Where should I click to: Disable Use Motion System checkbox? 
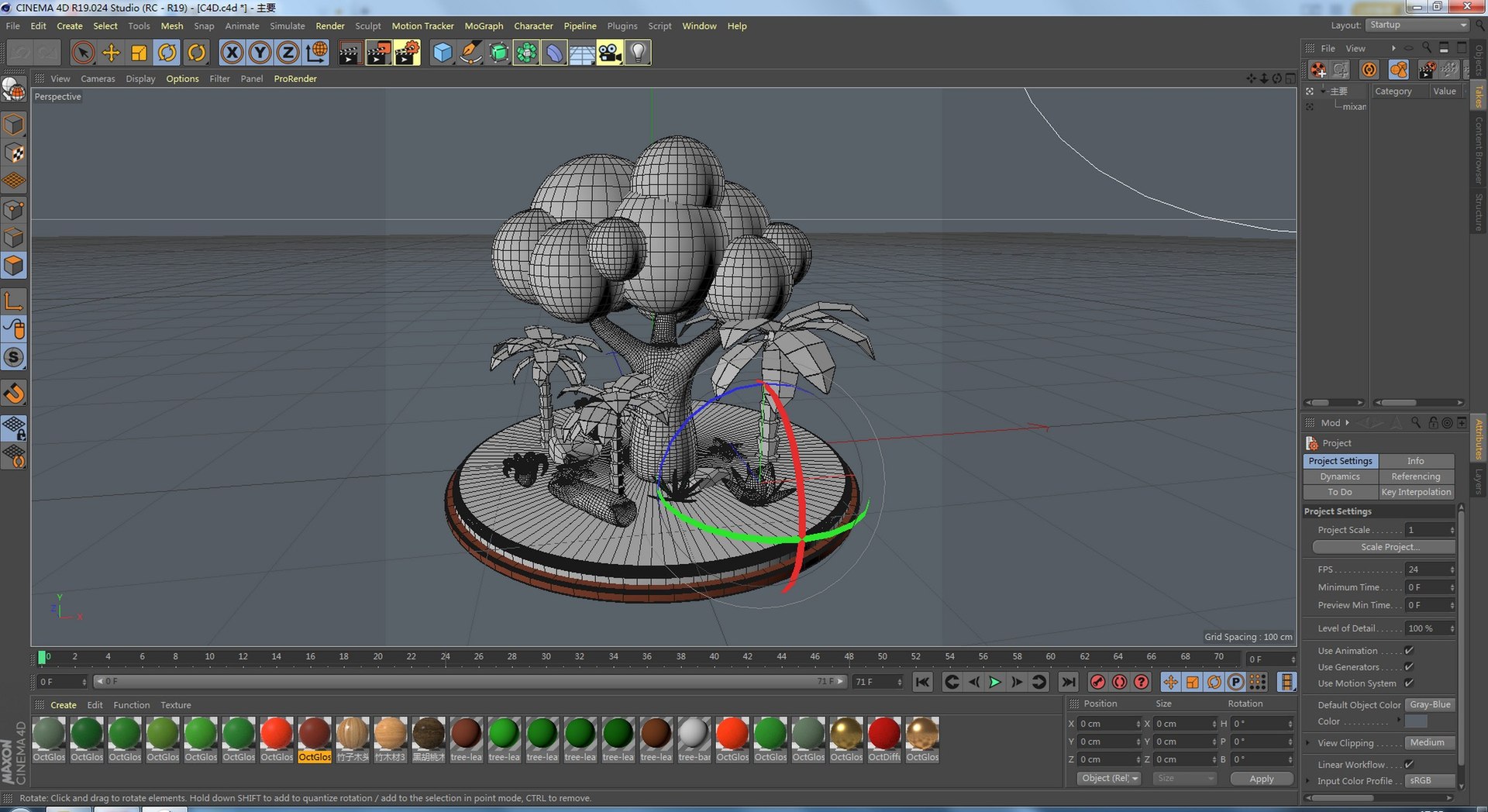(x=1409, y=683)
